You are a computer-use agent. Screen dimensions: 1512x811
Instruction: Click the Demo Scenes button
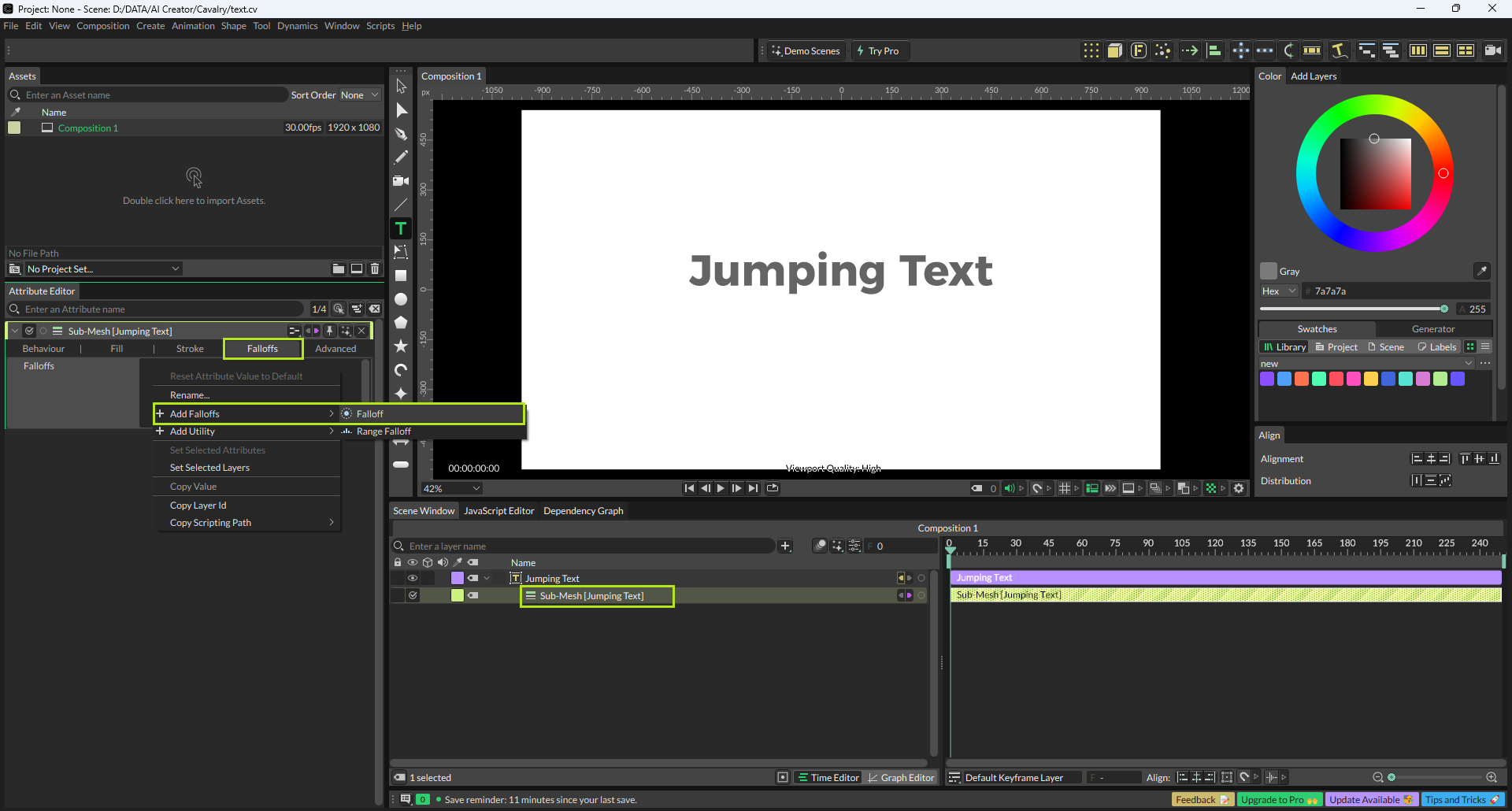coord(806,51)
